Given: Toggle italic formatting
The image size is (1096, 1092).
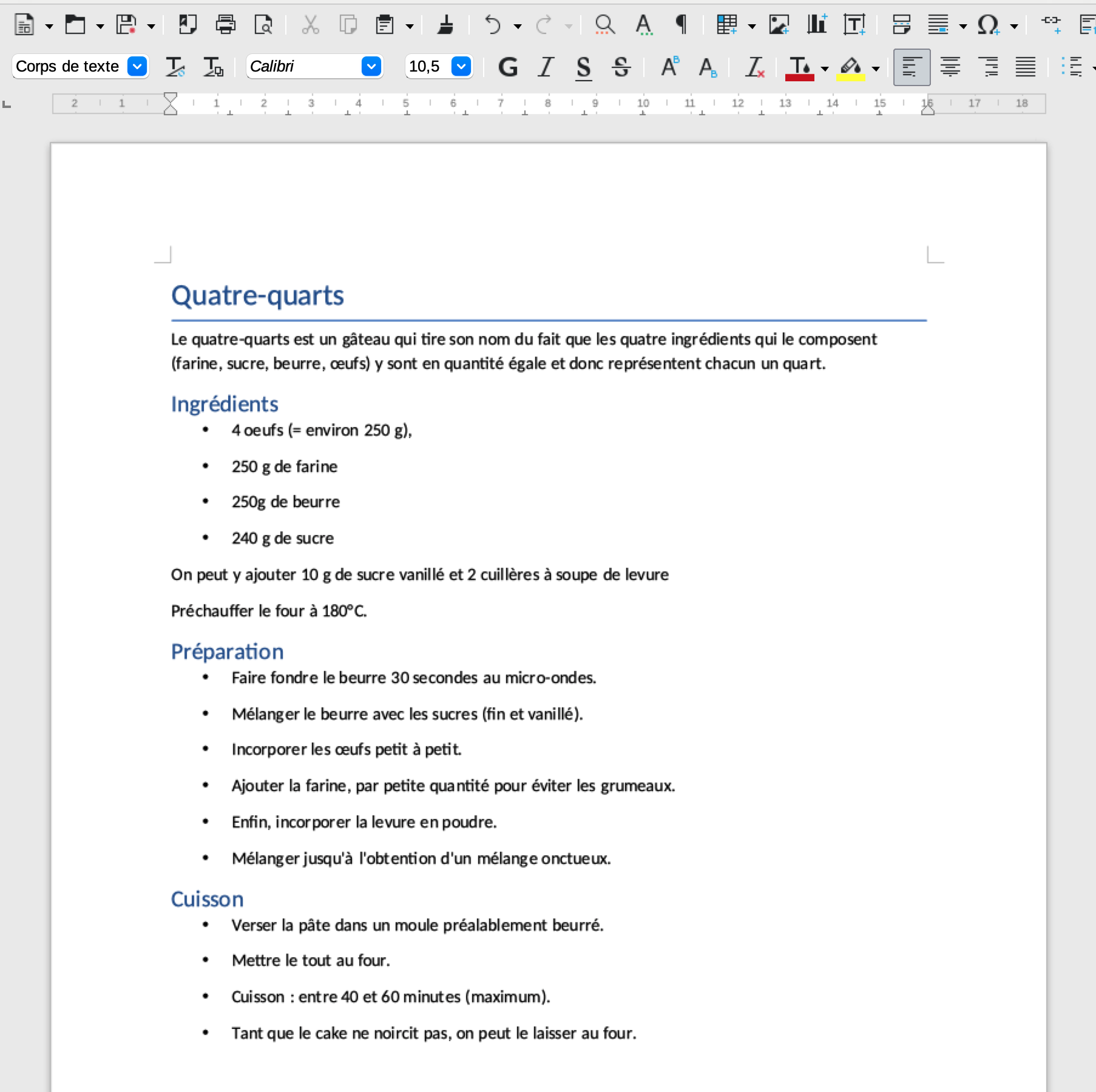Looking at the screenshot, I should (546, 67).
